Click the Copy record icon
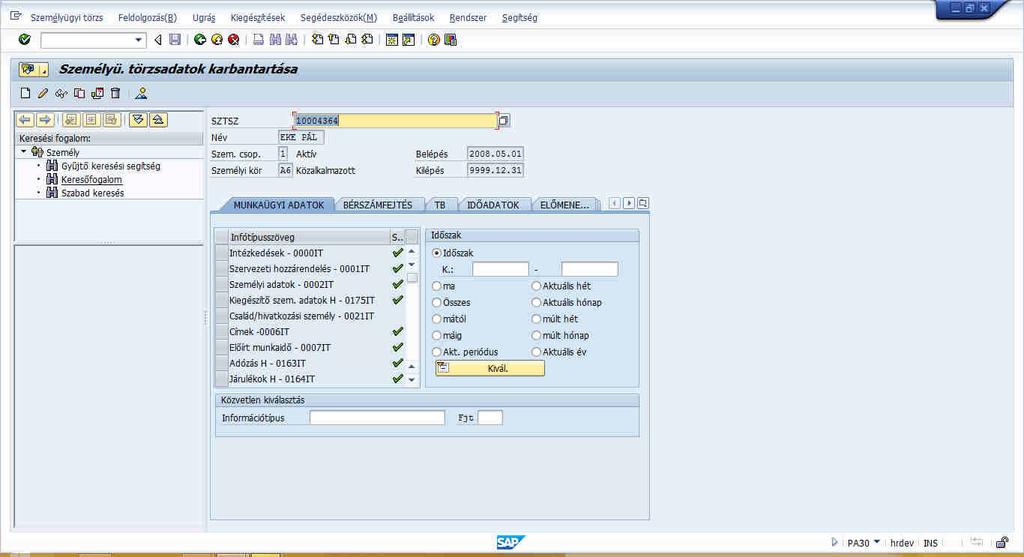 click(x=79, y=93)
